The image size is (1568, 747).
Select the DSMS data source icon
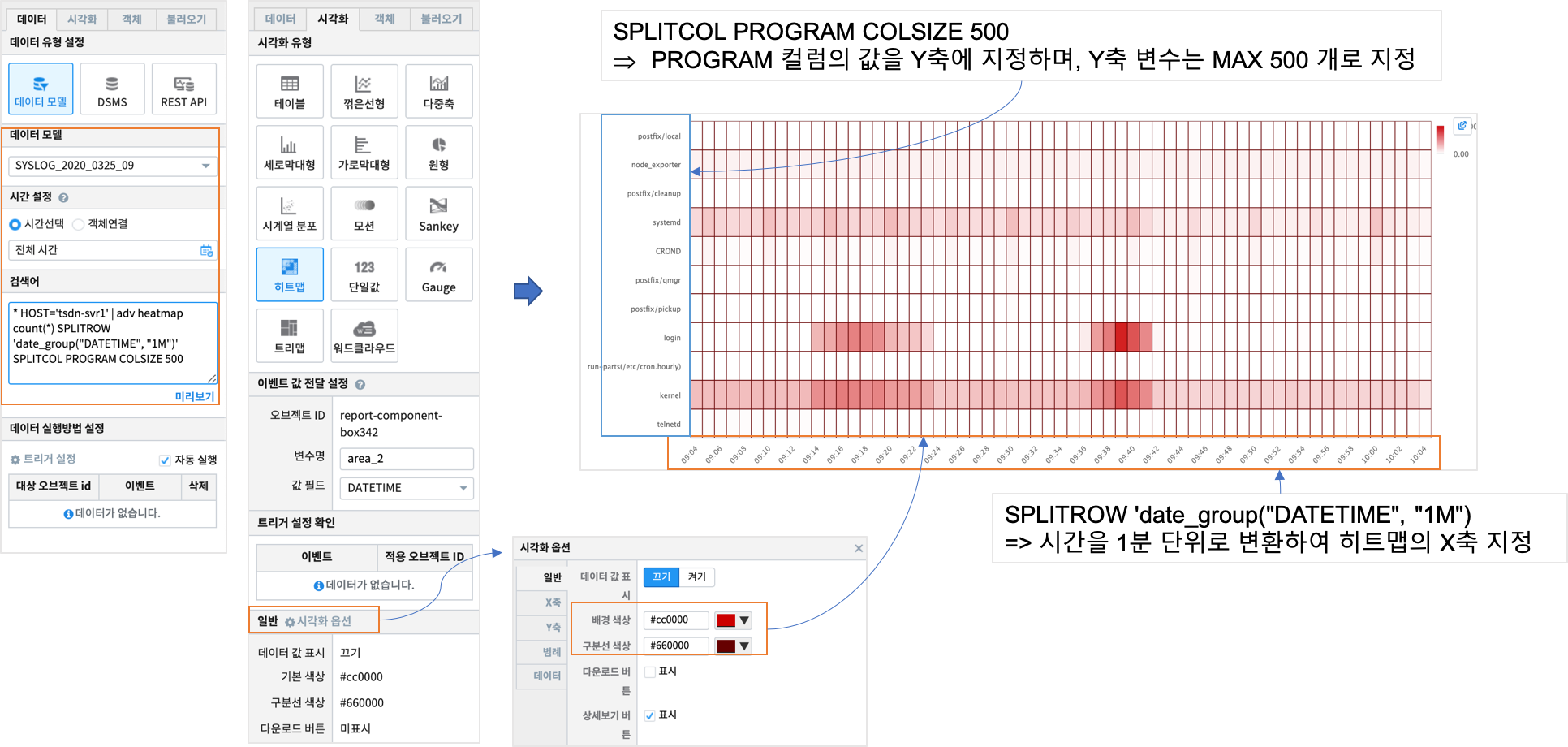click(112, 89)
